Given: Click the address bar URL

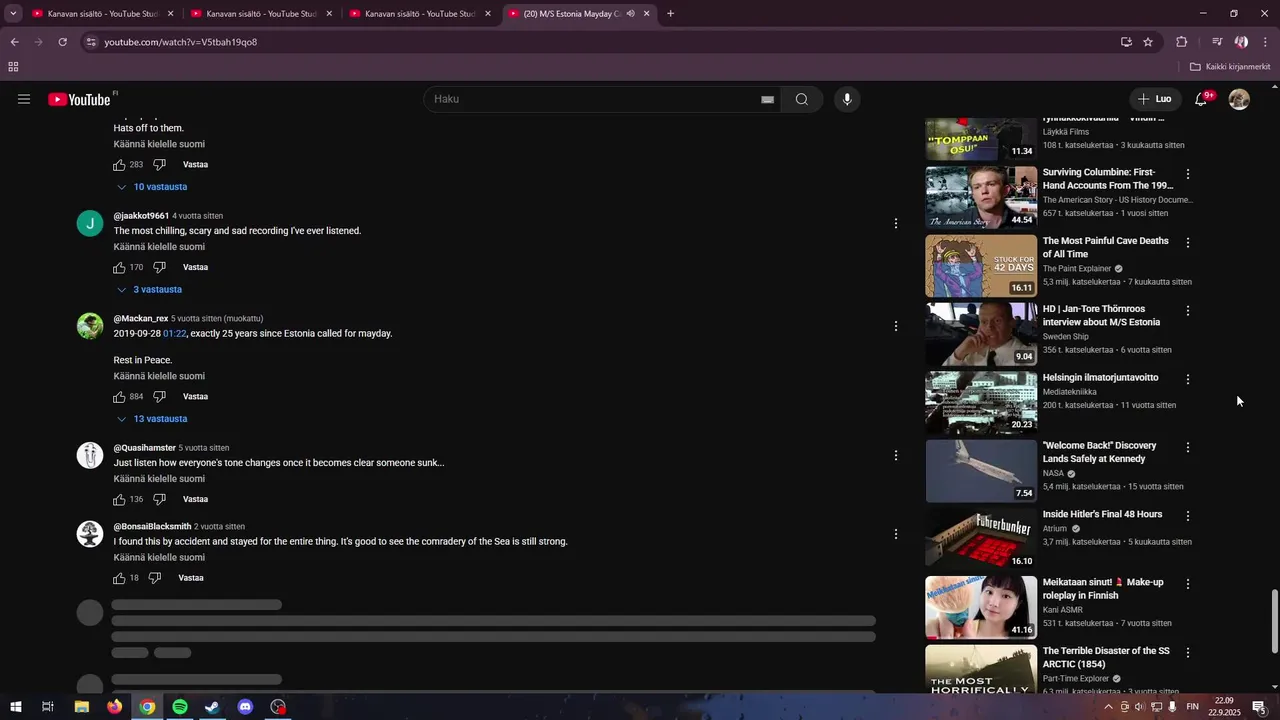Looking at the screenshot, I should point(180,42).
